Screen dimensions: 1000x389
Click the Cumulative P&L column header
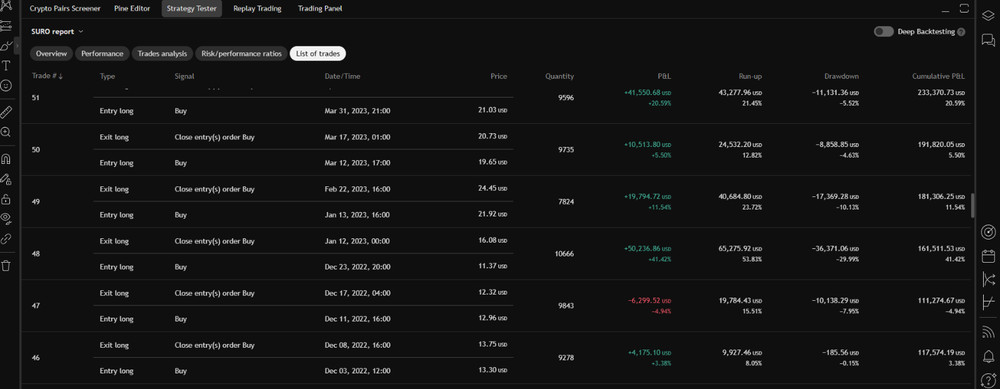[939, 76]
